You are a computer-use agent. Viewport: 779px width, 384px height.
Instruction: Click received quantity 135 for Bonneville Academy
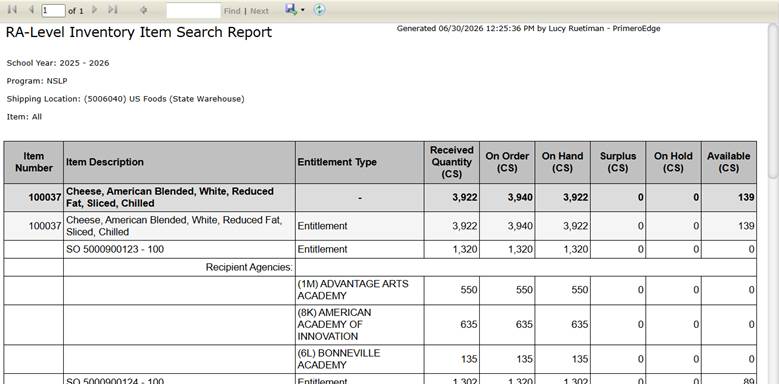point(468,359)
